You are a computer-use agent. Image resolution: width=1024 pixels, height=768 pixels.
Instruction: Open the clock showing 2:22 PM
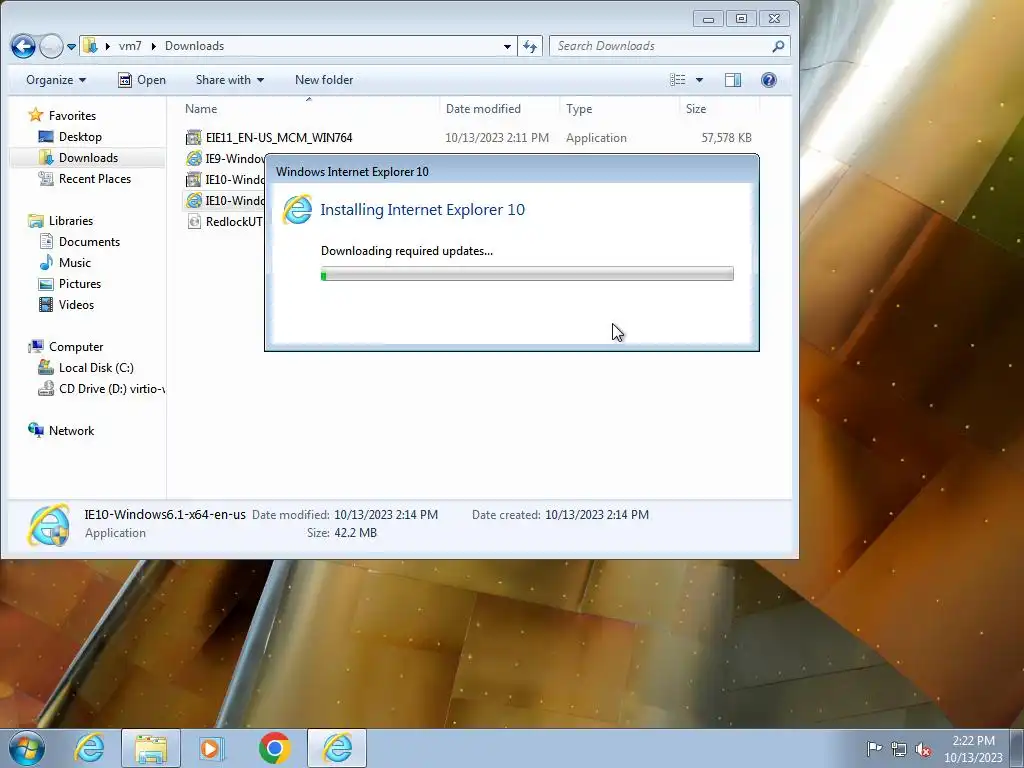click(973, 748)
